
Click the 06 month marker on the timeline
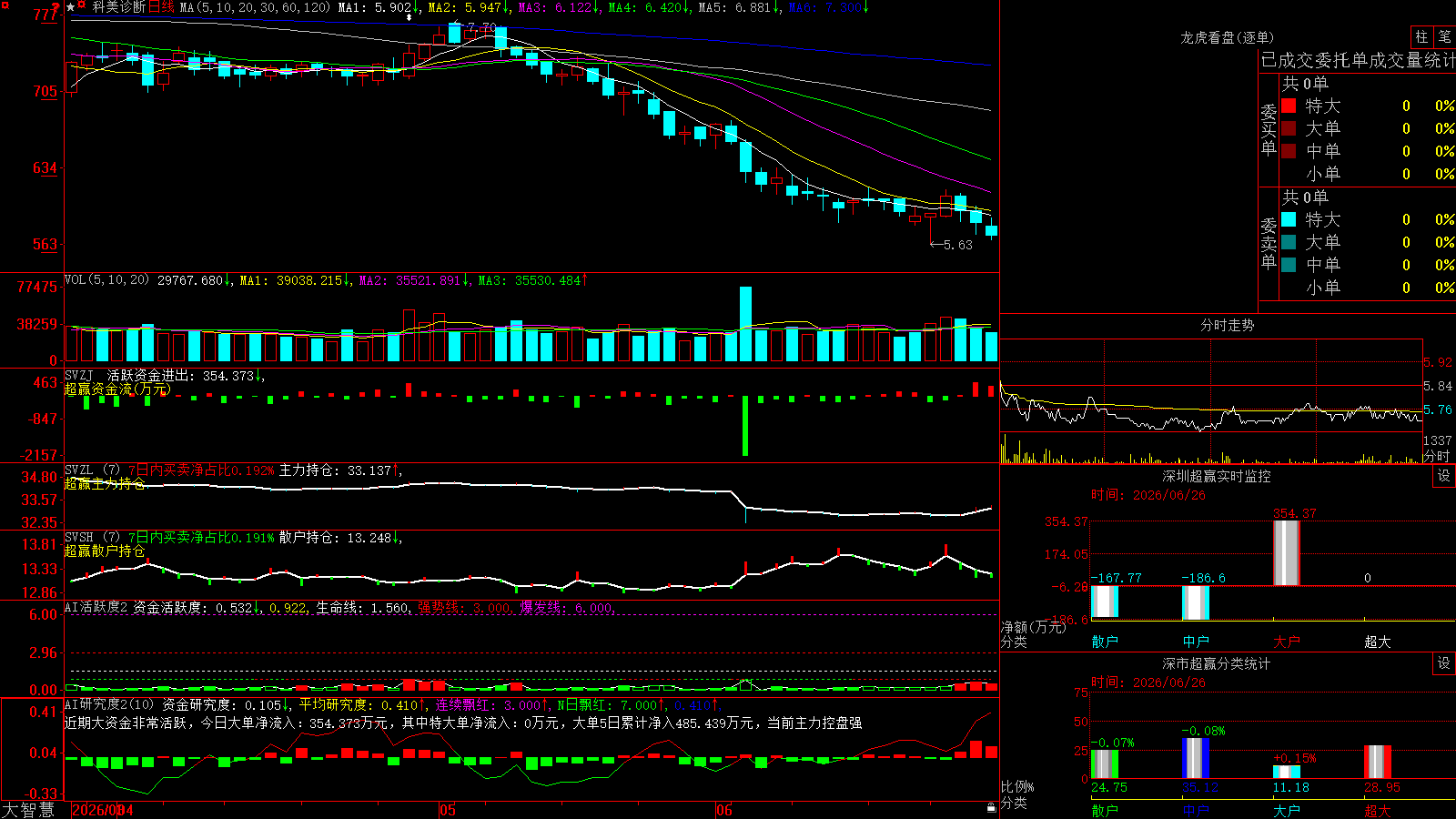[723, 810]
